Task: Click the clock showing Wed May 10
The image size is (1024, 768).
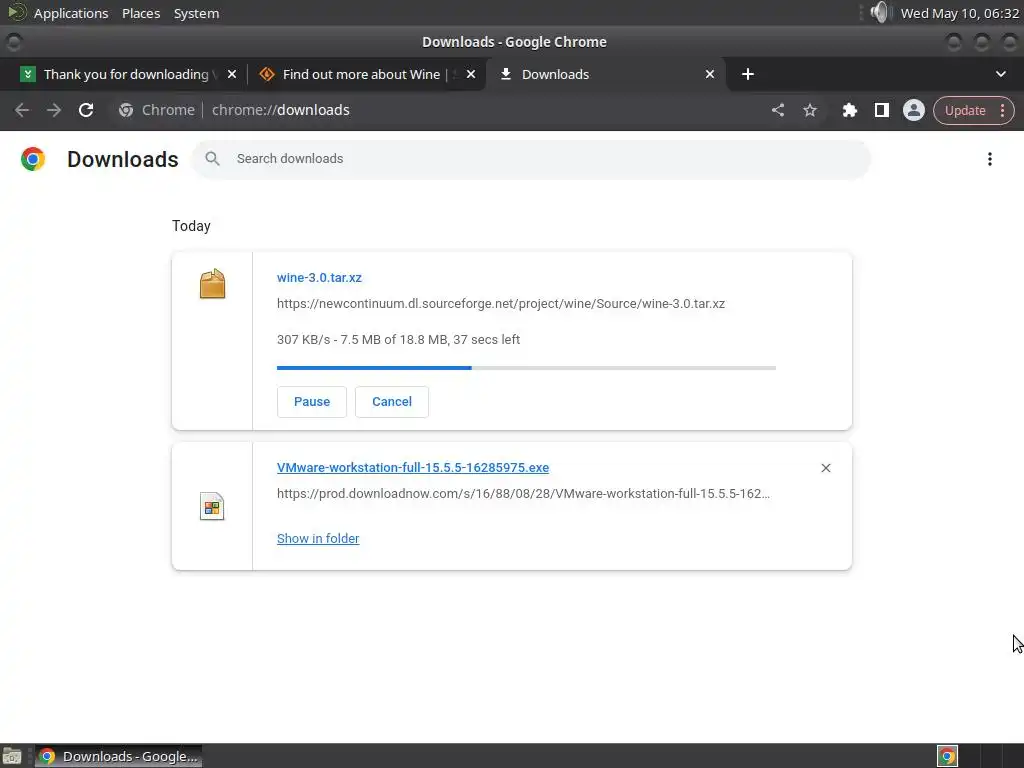Action: point(959,13)
